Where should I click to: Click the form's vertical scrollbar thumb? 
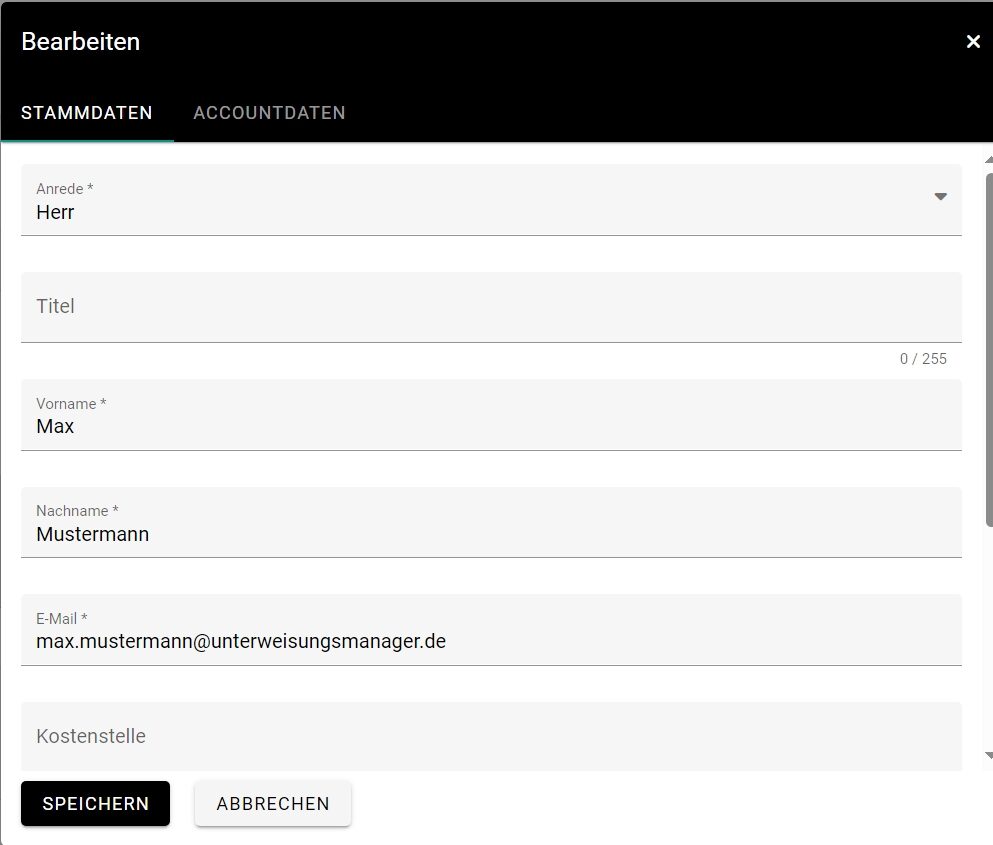pos(988,350)
